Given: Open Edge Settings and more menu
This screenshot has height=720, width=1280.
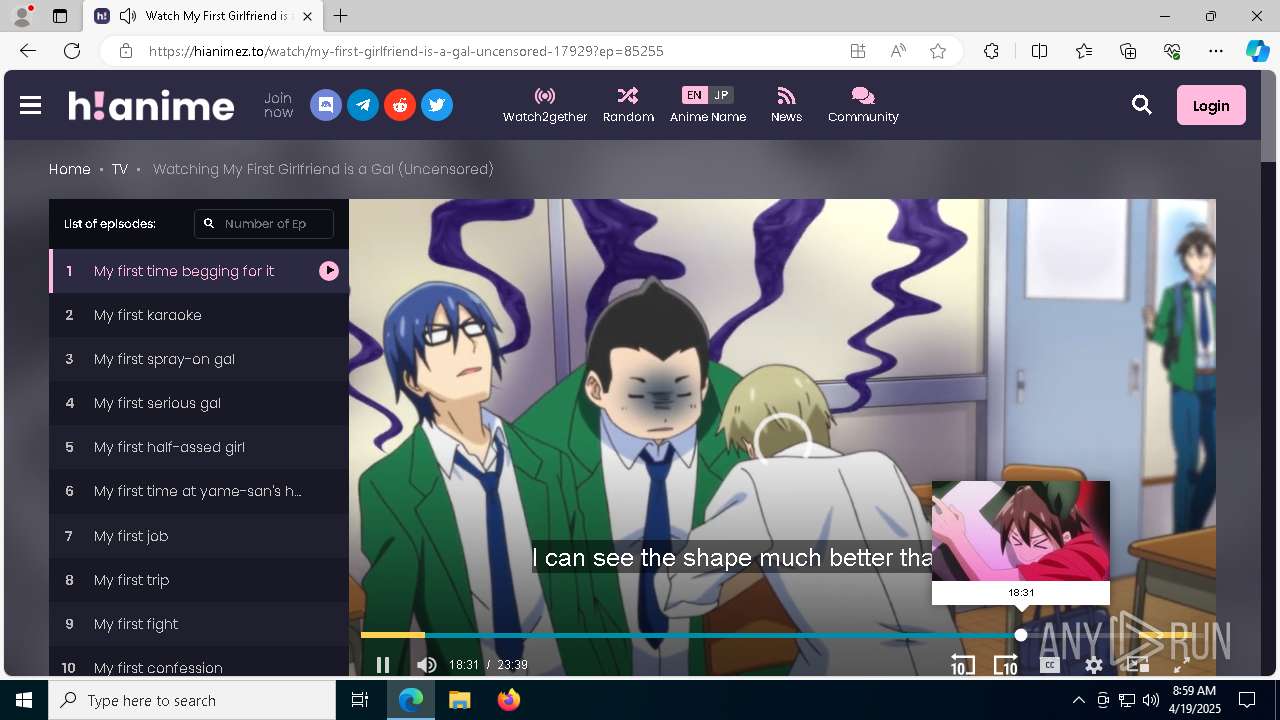Looking at the screenshot, I should 1216,51.
